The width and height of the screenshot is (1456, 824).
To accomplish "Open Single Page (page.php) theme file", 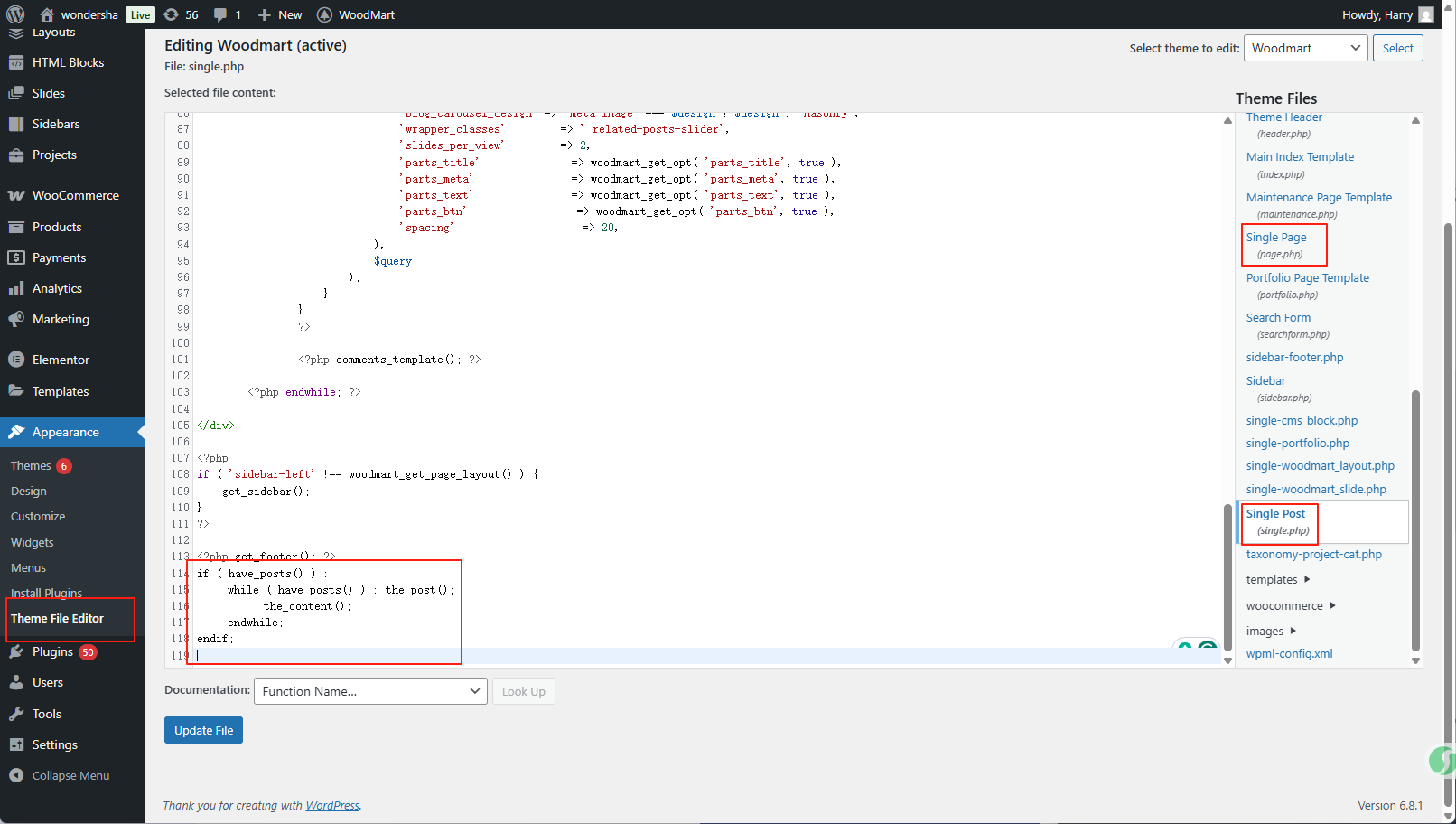I will coord(1276,238).
